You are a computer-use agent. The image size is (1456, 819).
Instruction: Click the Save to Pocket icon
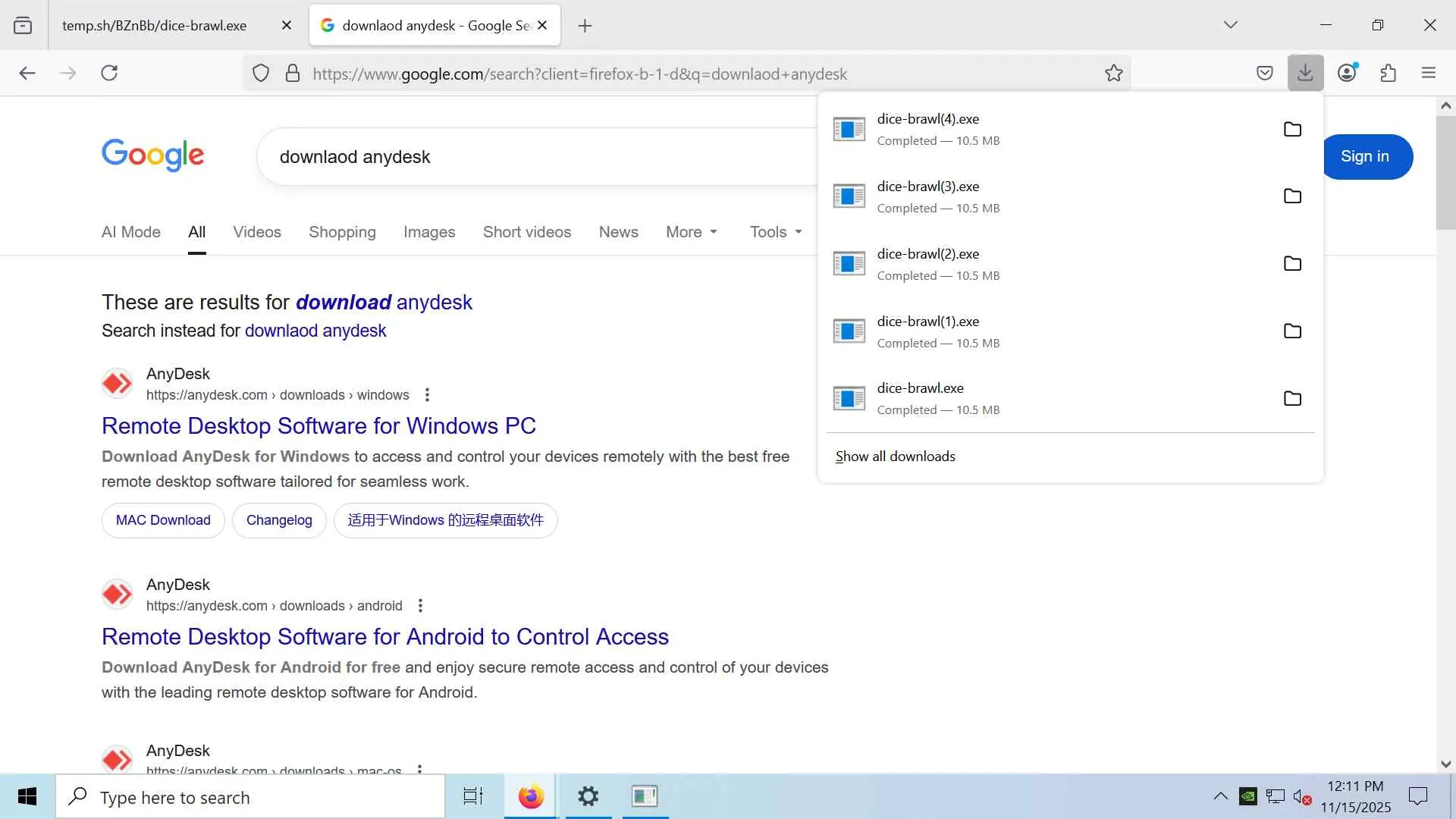(1264, 74)
